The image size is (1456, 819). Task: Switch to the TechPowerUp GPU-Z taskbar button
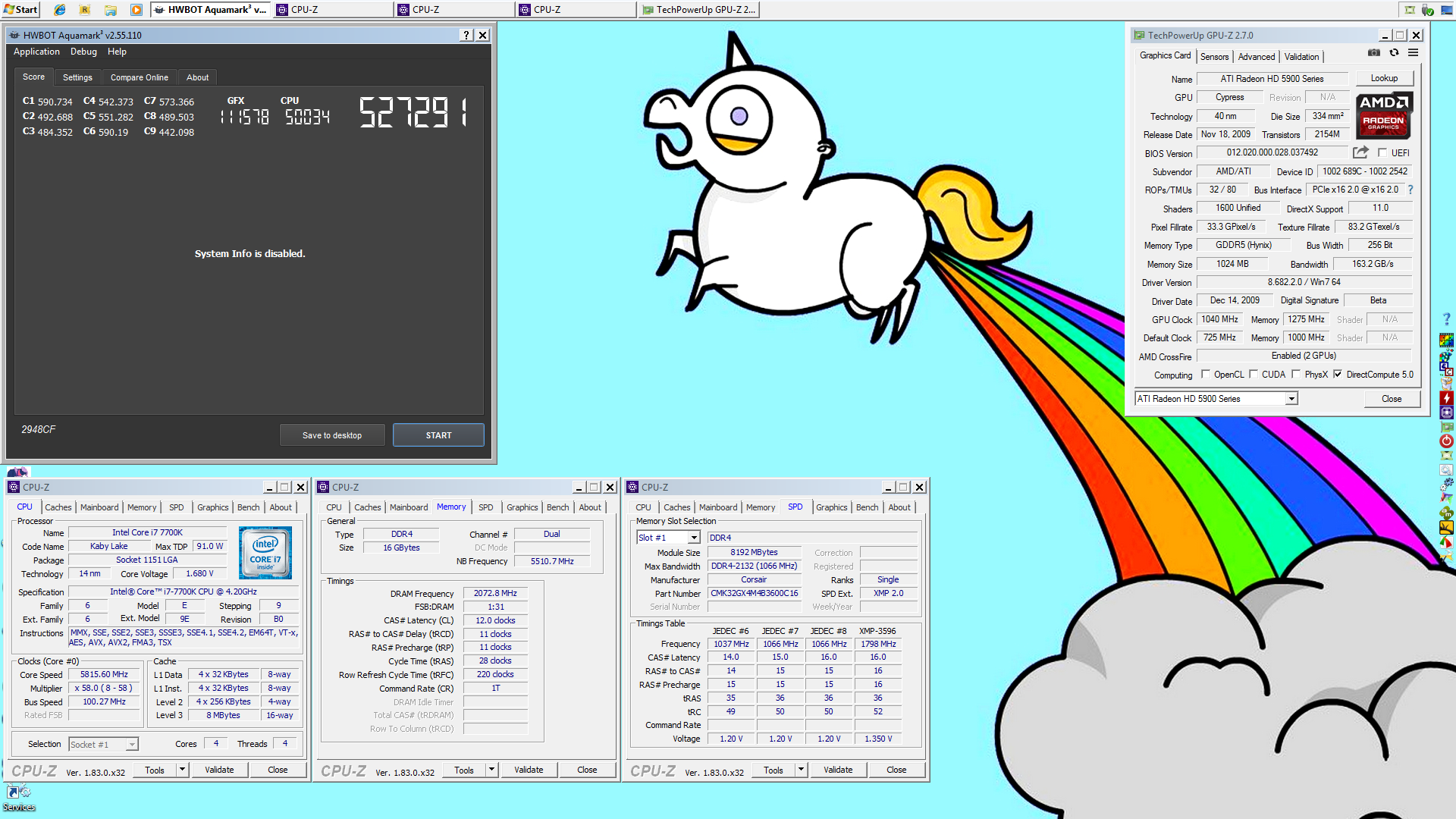point(698,10)
